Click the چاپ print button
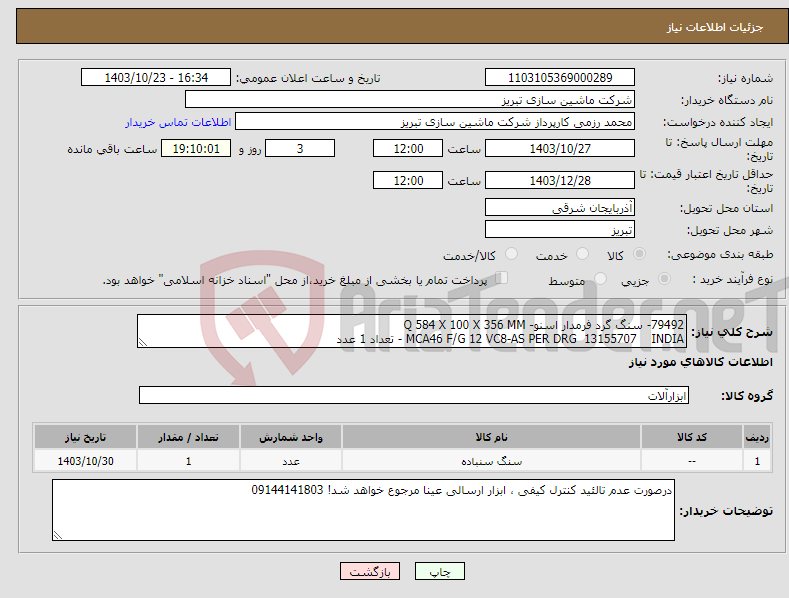 coord(440,571)
